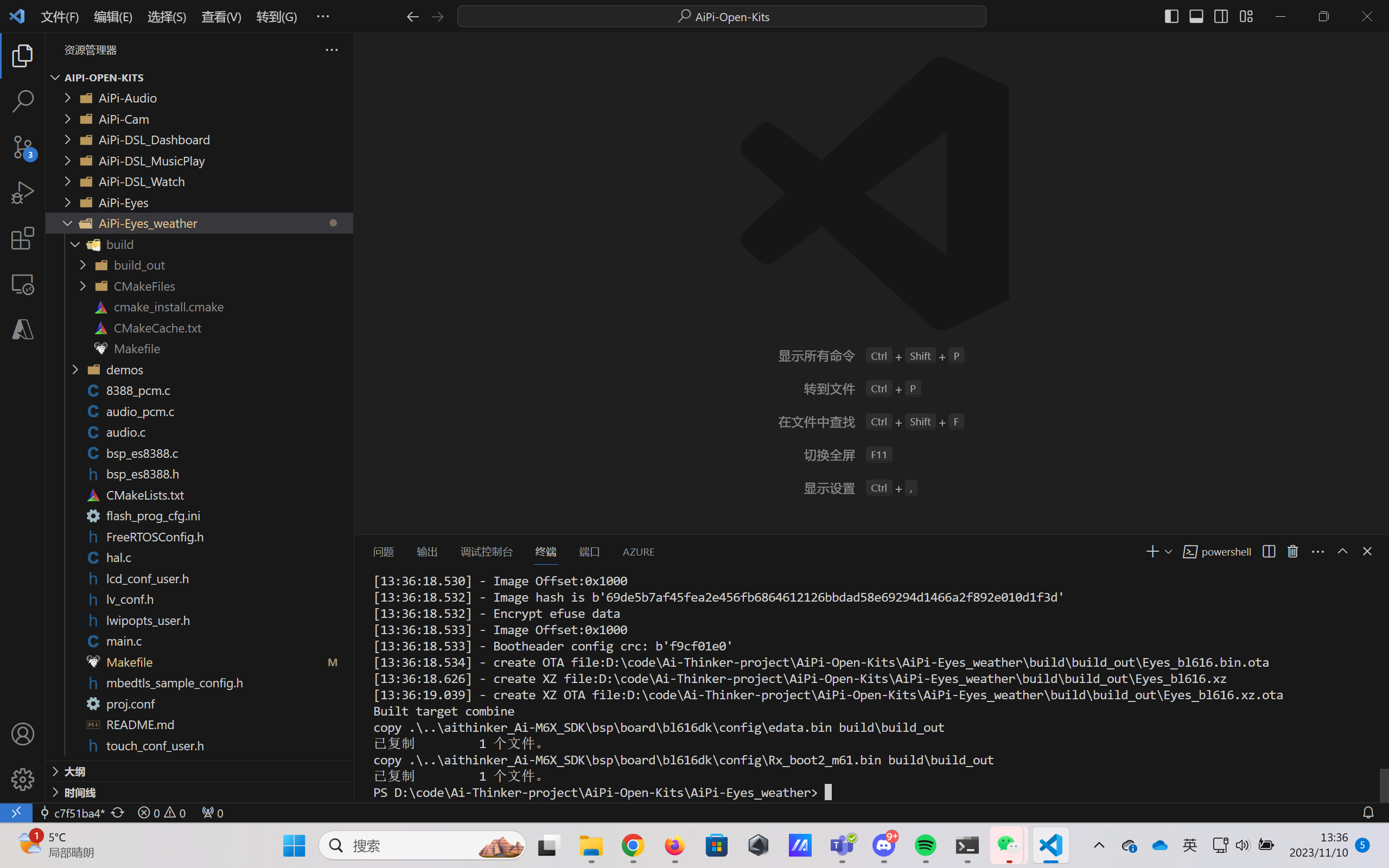Image resolution: width=1389 pixels, height=868 pixels.
Task: Click the forwarded ports status item
Action: tap(212, 812)
